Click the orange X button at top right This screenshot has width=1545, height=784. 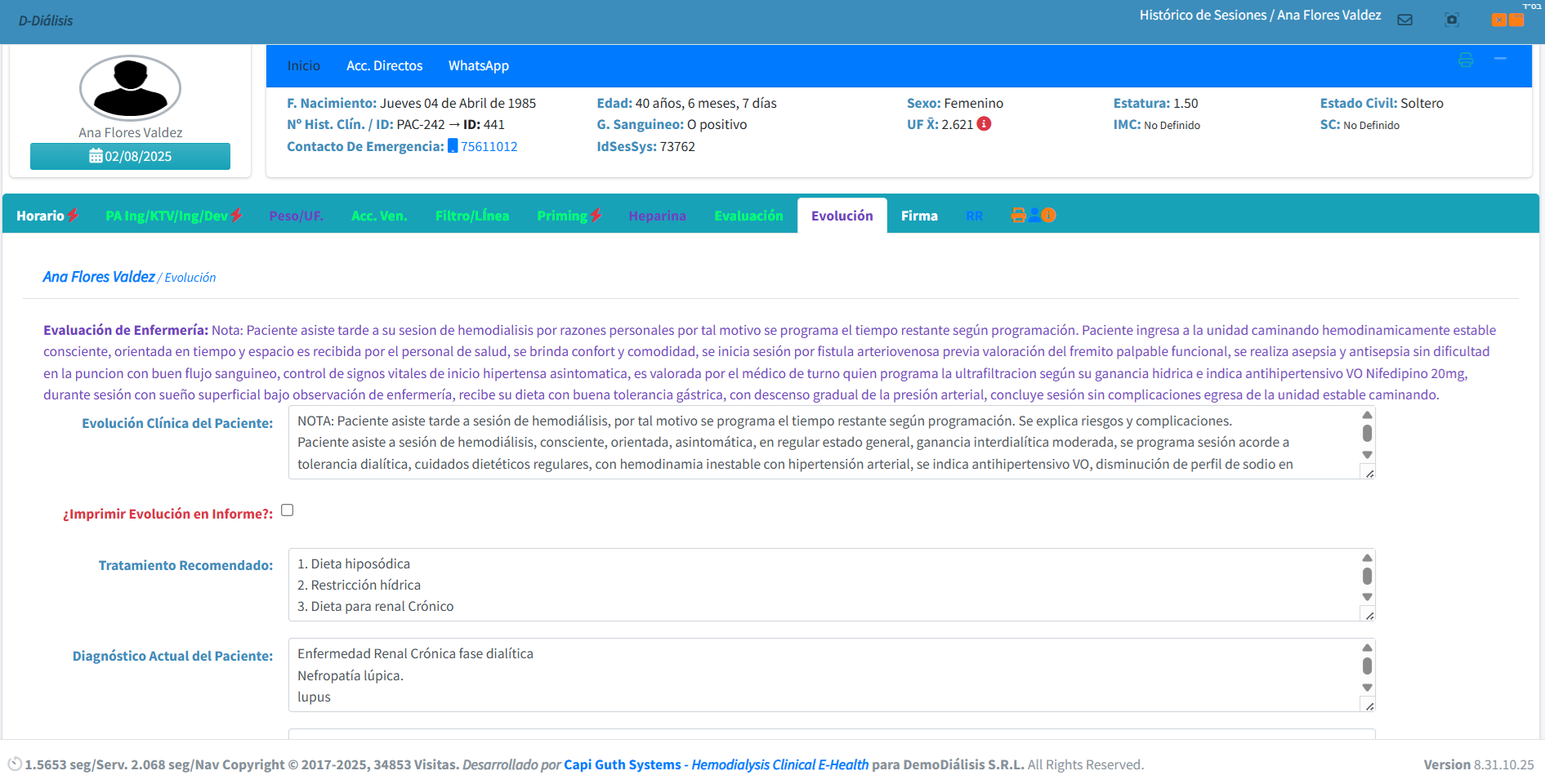coord(1498,20)
